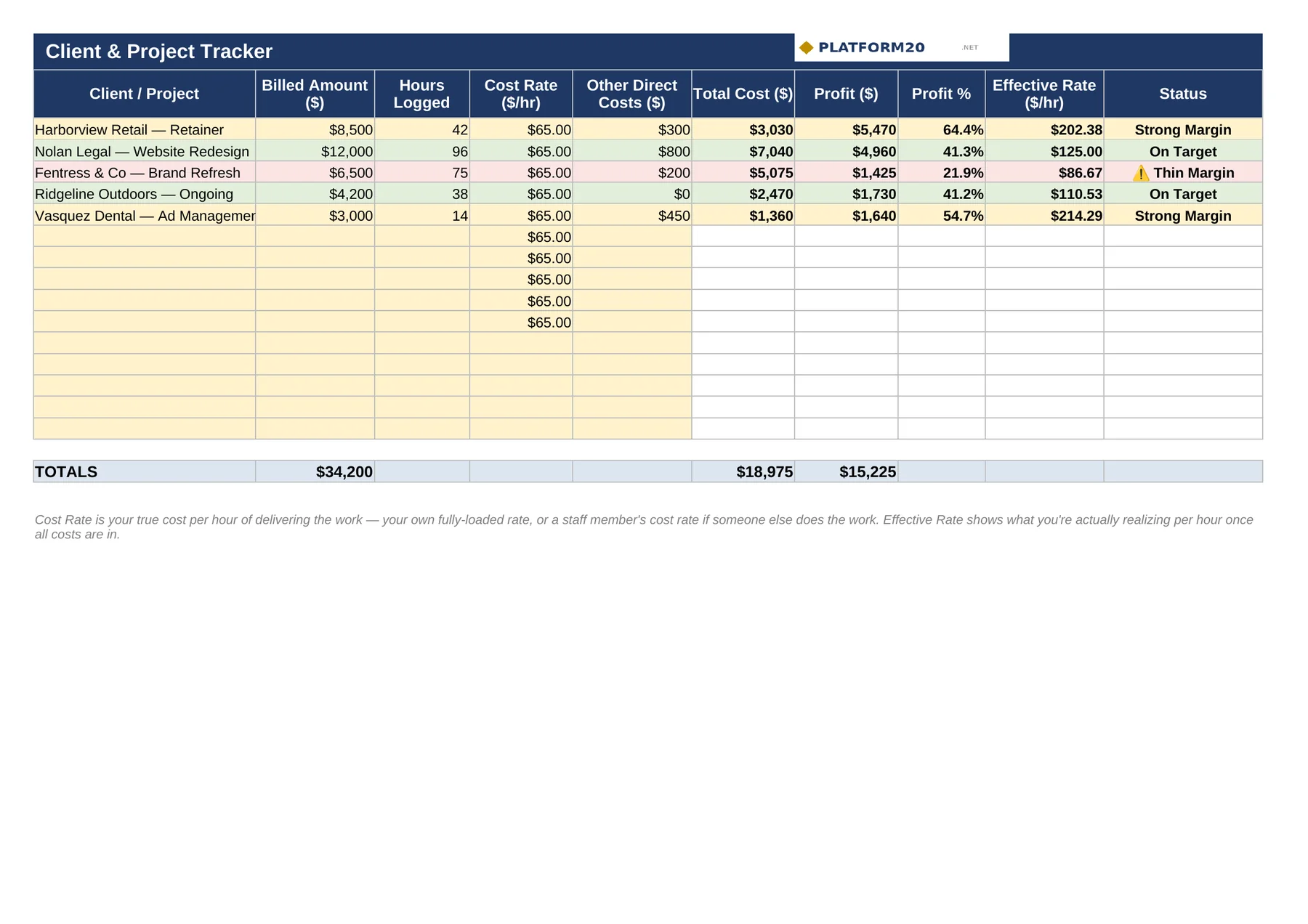1308x924 pixels.
Task: Click the Cost Rate explanation footnote
Action: (644, 527)
